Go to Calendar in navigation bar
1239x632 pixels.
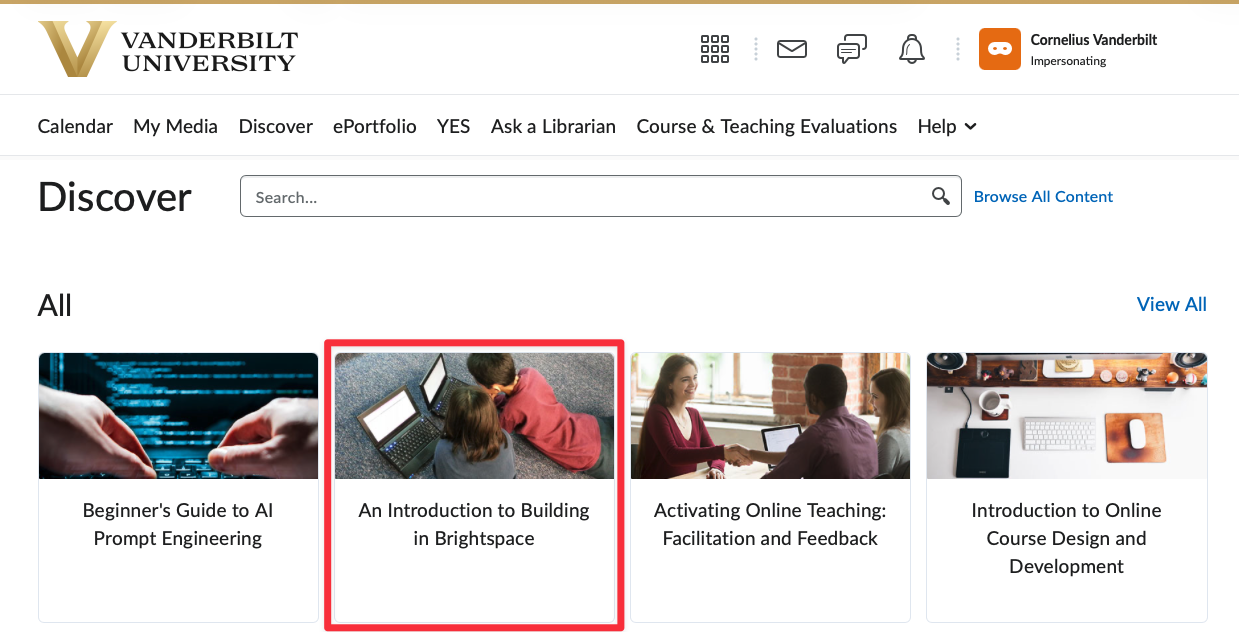75,127
